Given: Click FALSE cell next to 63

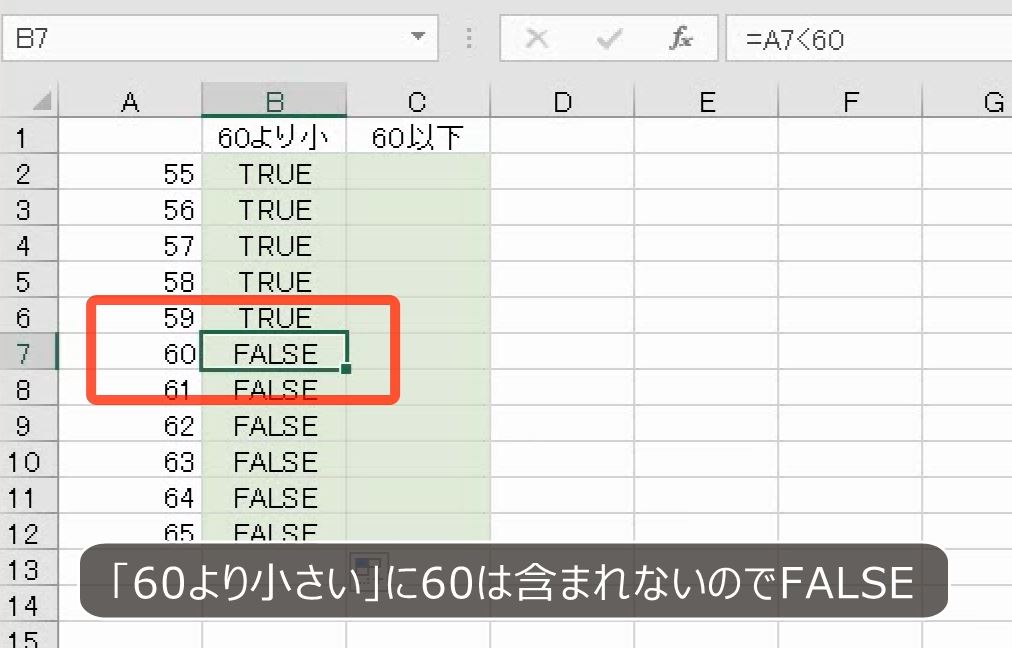Looking at the screenshot, I should (274, 461).
